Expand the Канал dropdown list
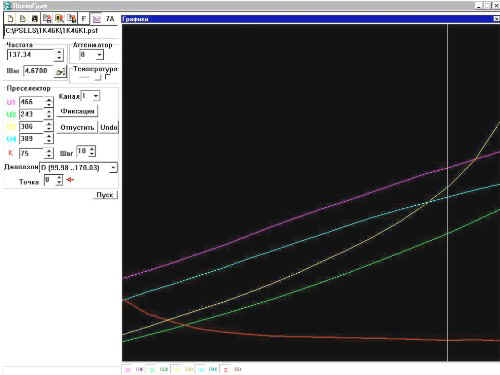 coord(96,96)
